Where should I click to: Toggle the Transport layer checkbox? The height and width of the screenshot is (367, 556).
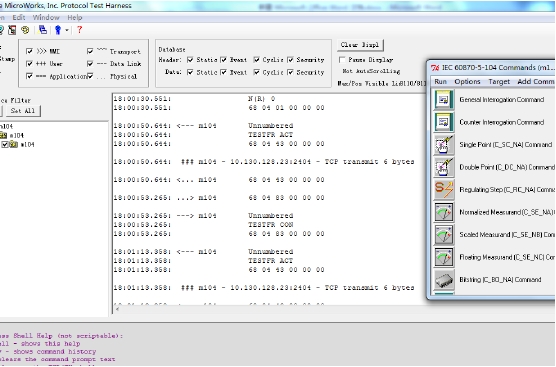pos(90,51)
